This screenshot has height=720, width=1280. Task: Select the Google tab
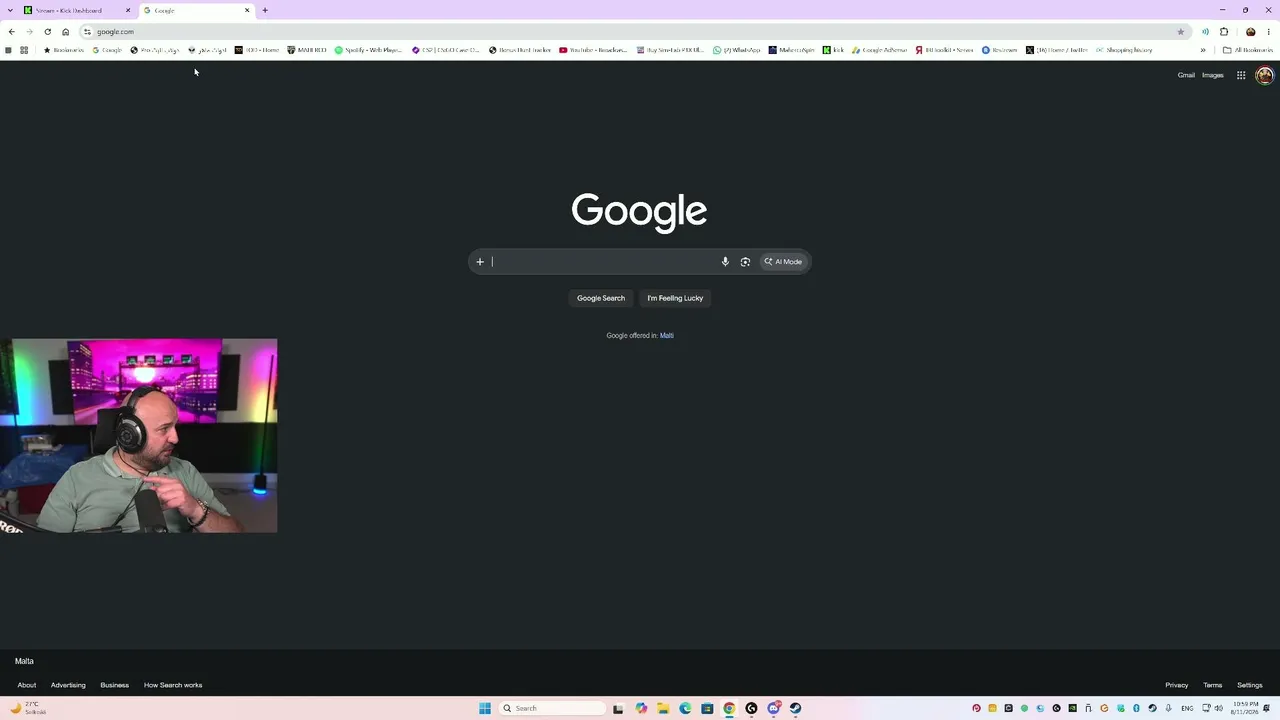pyautogui.click(x=196, y=10)
